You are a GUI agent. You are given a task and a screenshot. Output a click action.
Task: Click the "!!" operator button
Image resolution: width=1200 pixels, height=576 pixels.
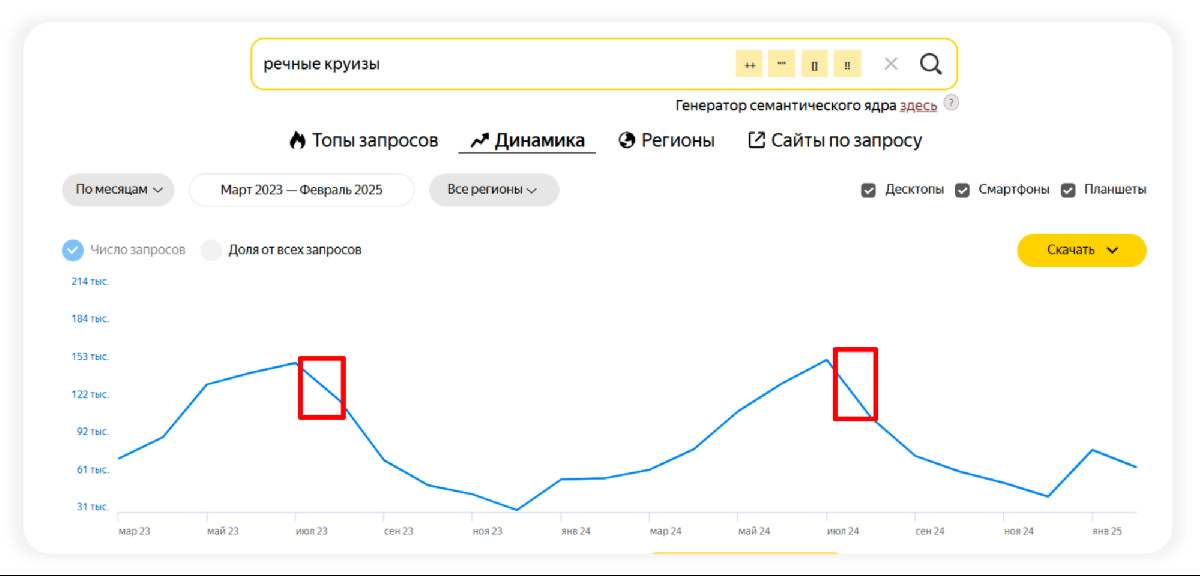coord(848,64)
